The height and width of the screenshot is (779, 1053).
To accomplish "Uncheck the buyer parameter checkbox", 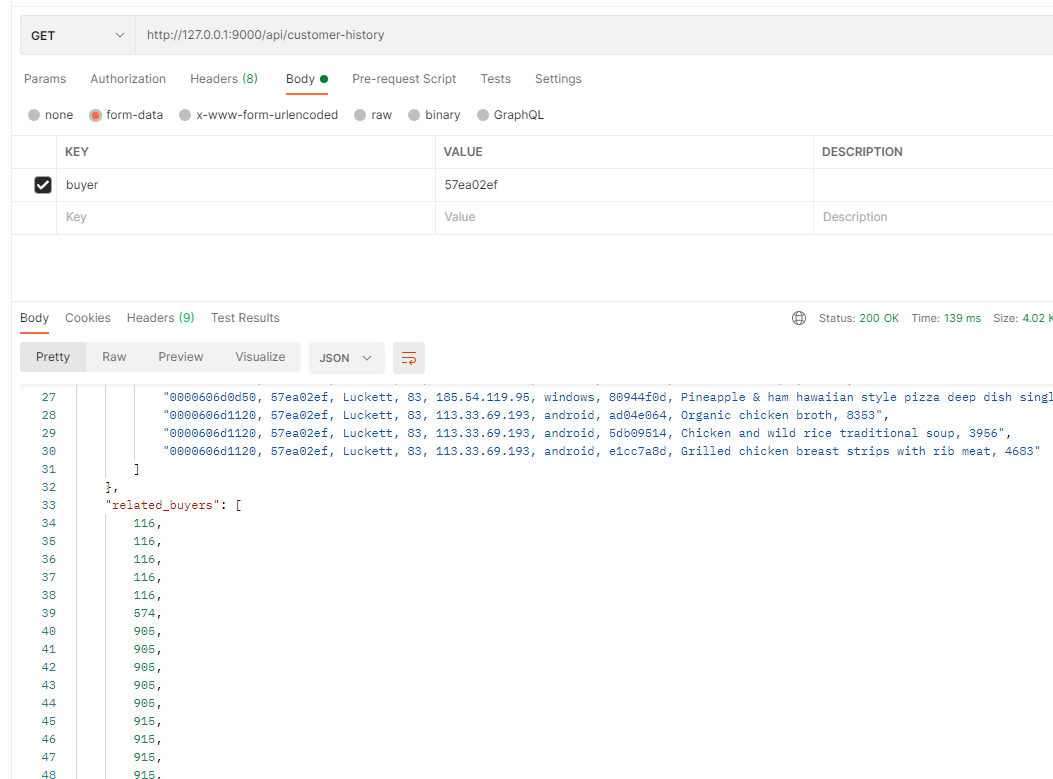I will tap(41, 184).
